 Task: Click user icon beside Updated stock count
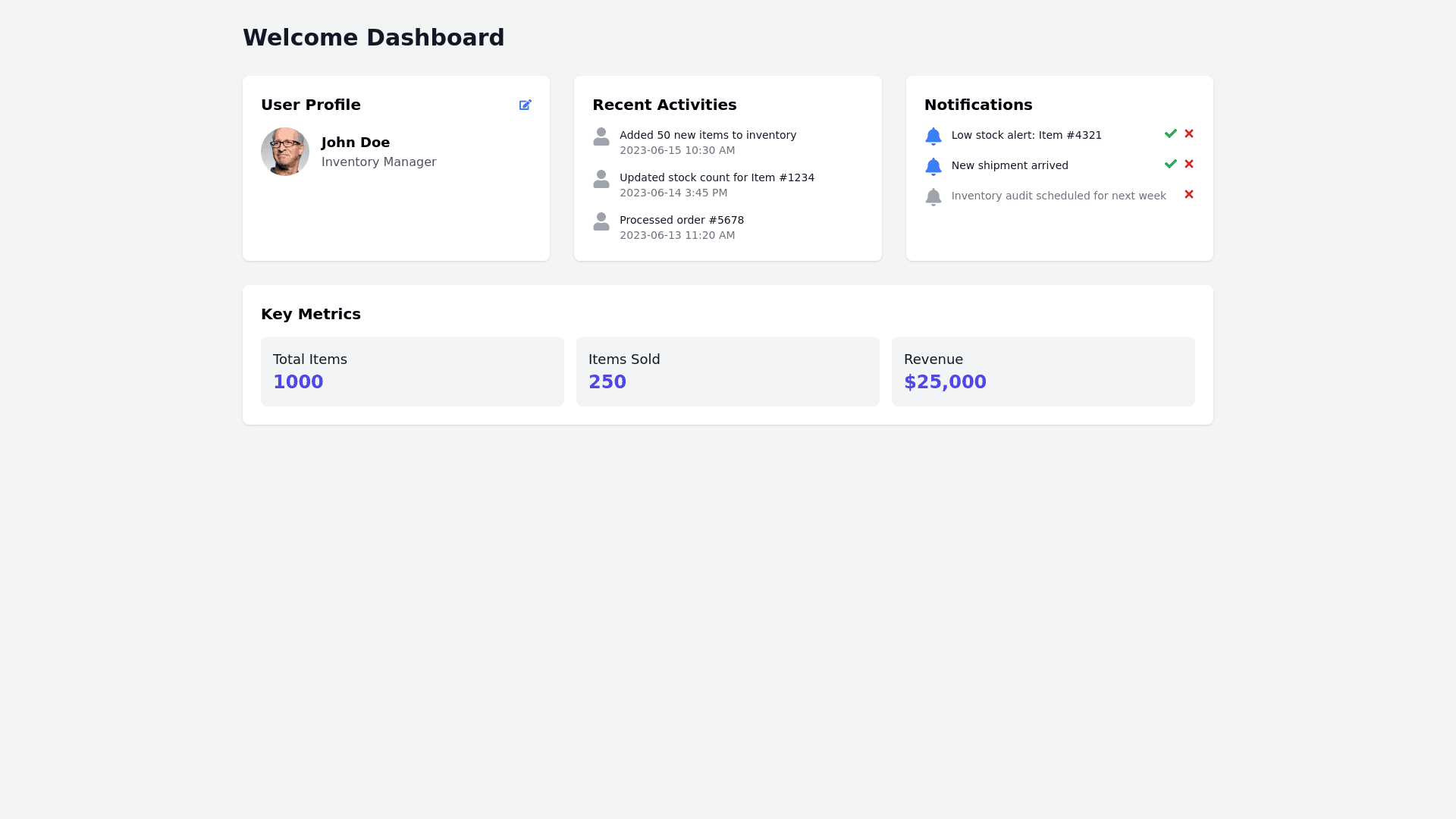601,179
